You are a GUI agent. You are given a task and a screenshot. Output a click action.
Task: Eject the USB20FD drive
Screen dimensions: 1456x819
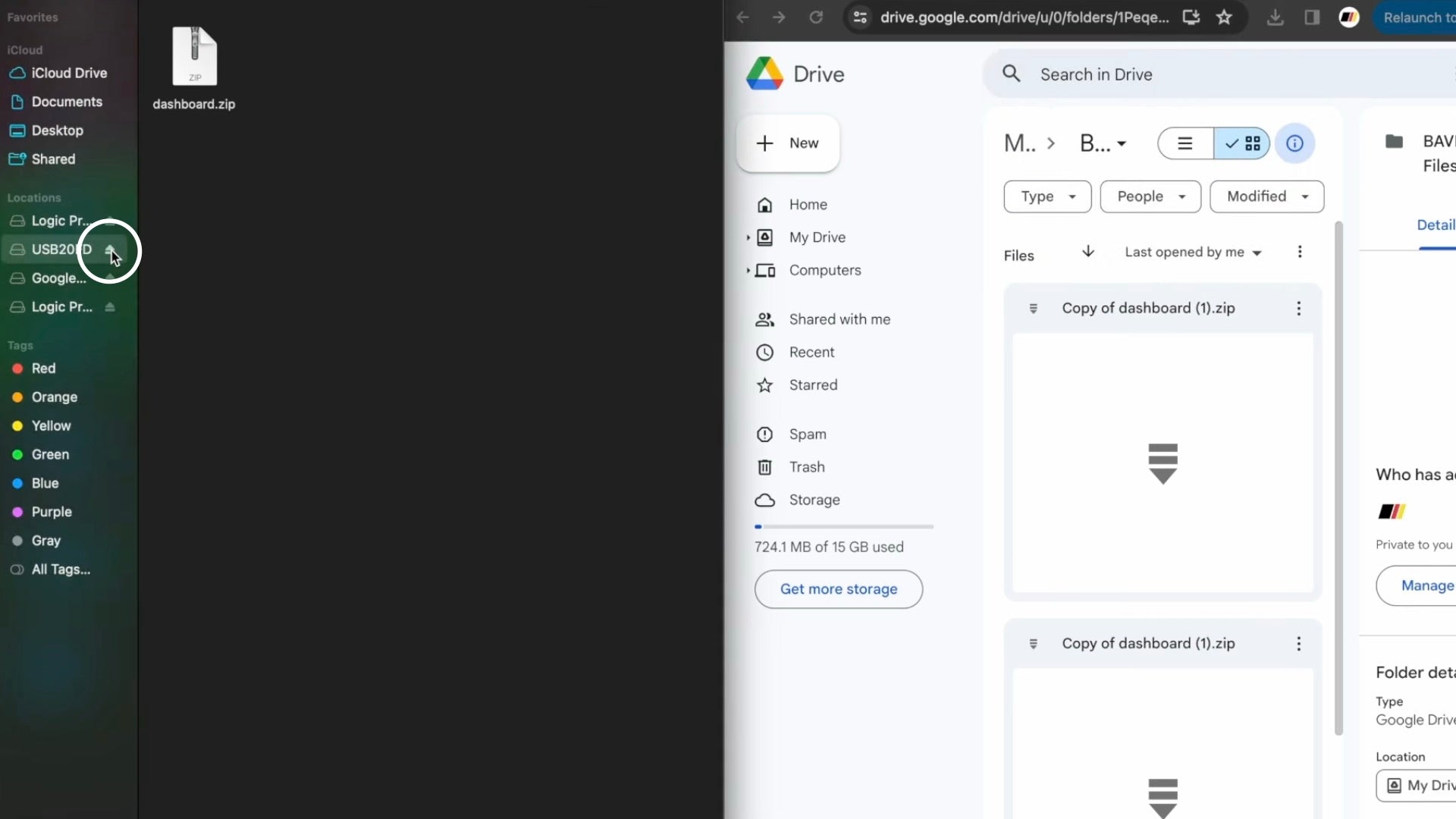(x=110, y=249)
